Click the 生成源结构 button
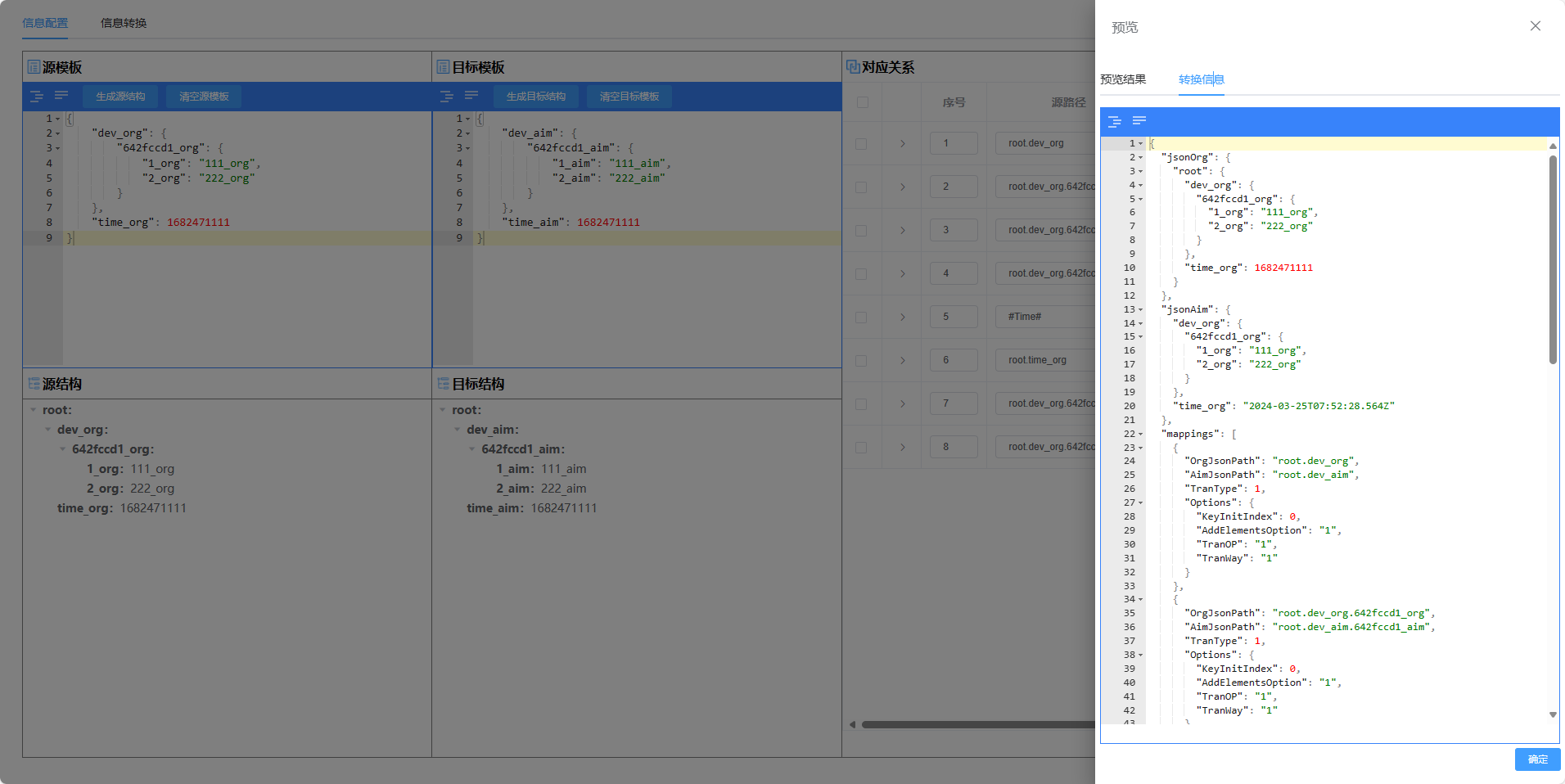 (120, 97)
